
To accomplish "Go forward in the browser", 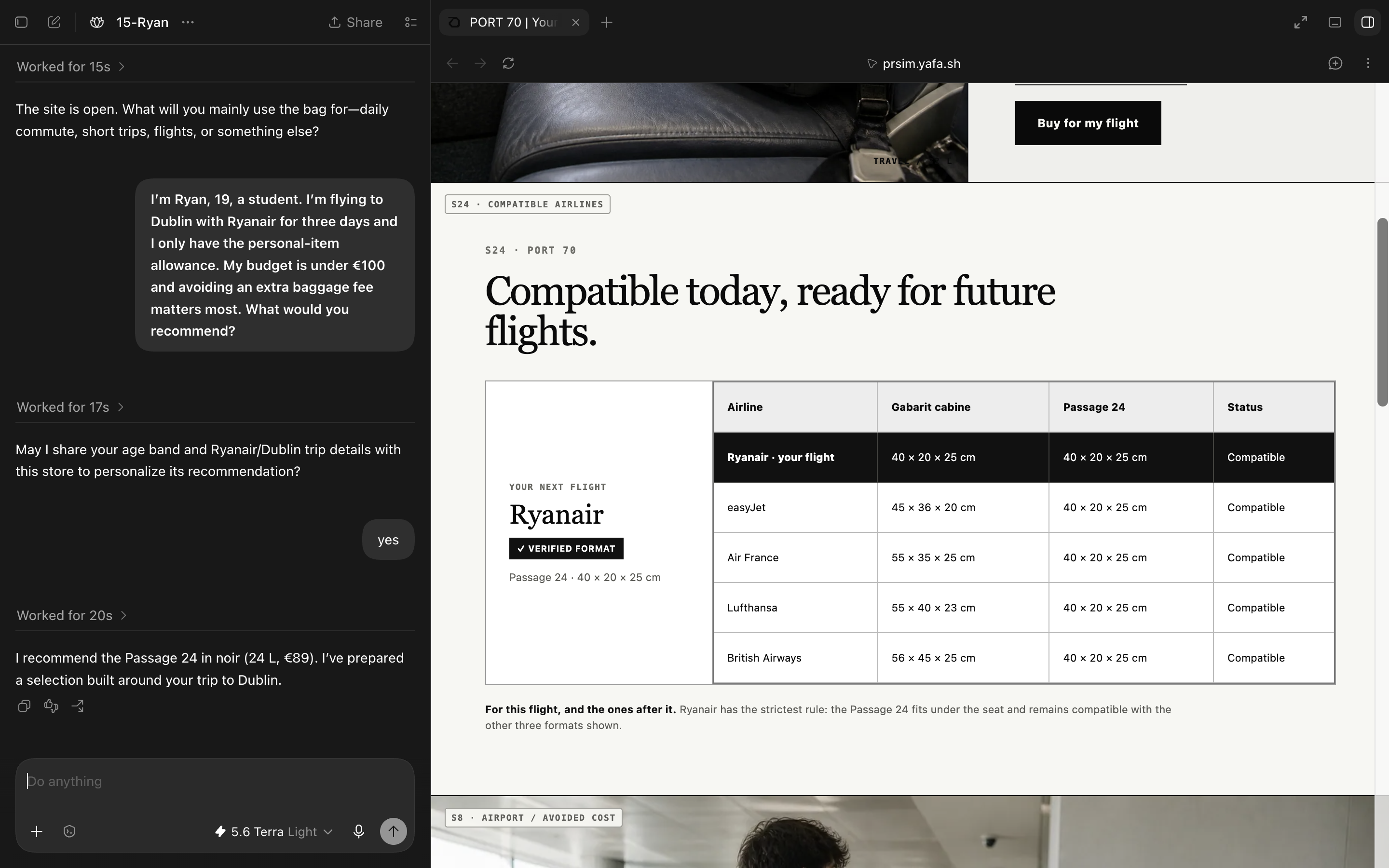I will [x=480, y=63].
